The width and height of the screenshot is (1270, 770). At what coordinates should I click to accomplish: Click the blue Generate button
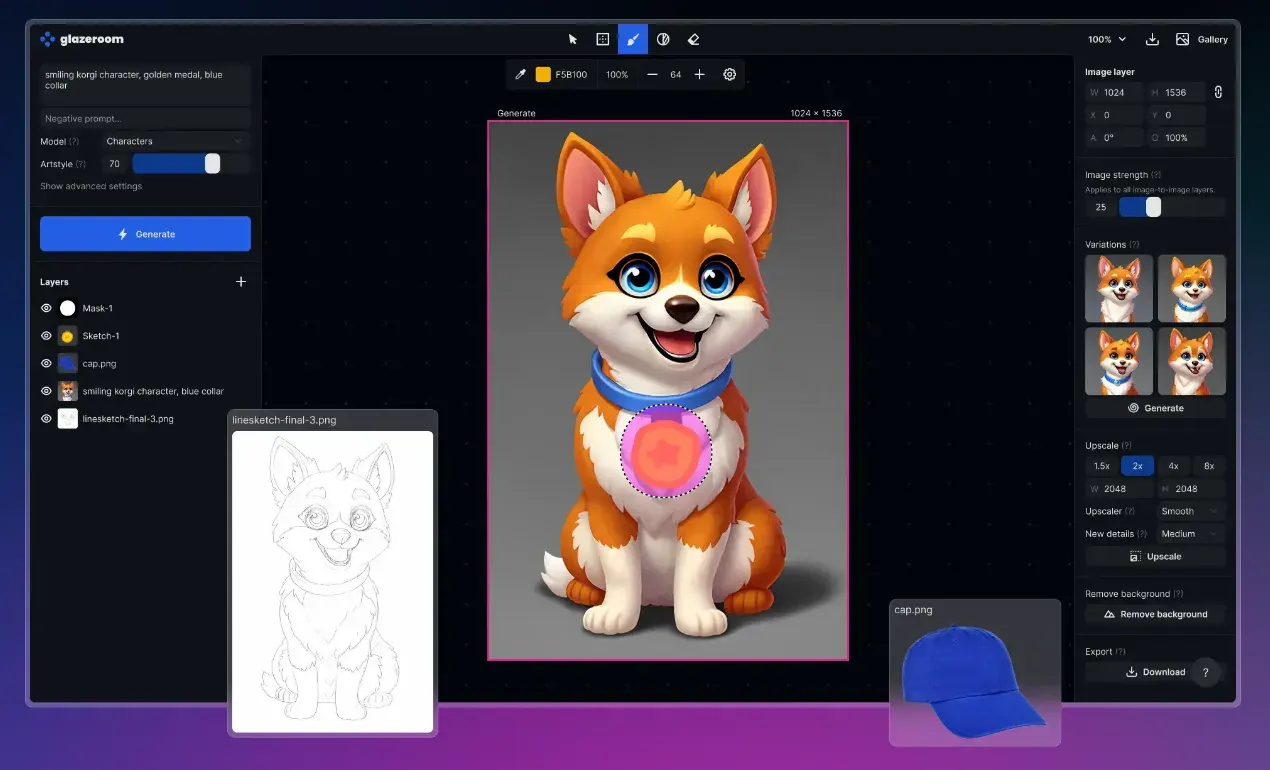(x=145, y=234)
